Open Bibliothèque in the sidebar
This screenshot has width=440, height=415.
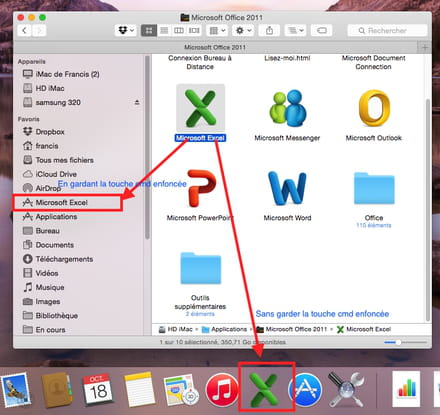(x=50, y=315)
